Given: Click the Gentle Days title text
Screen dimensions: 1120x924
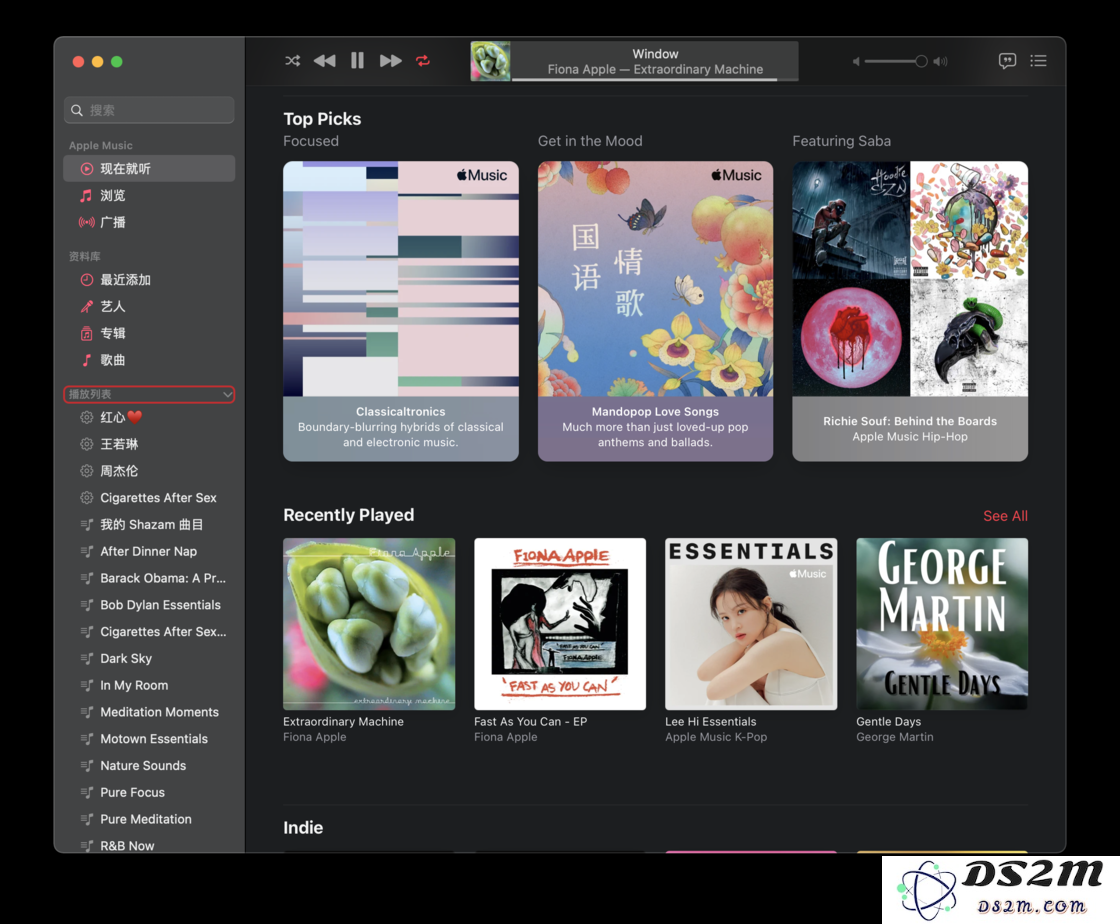Looking at the screenshot, I should pyautogui.click(x=889, y=721).
